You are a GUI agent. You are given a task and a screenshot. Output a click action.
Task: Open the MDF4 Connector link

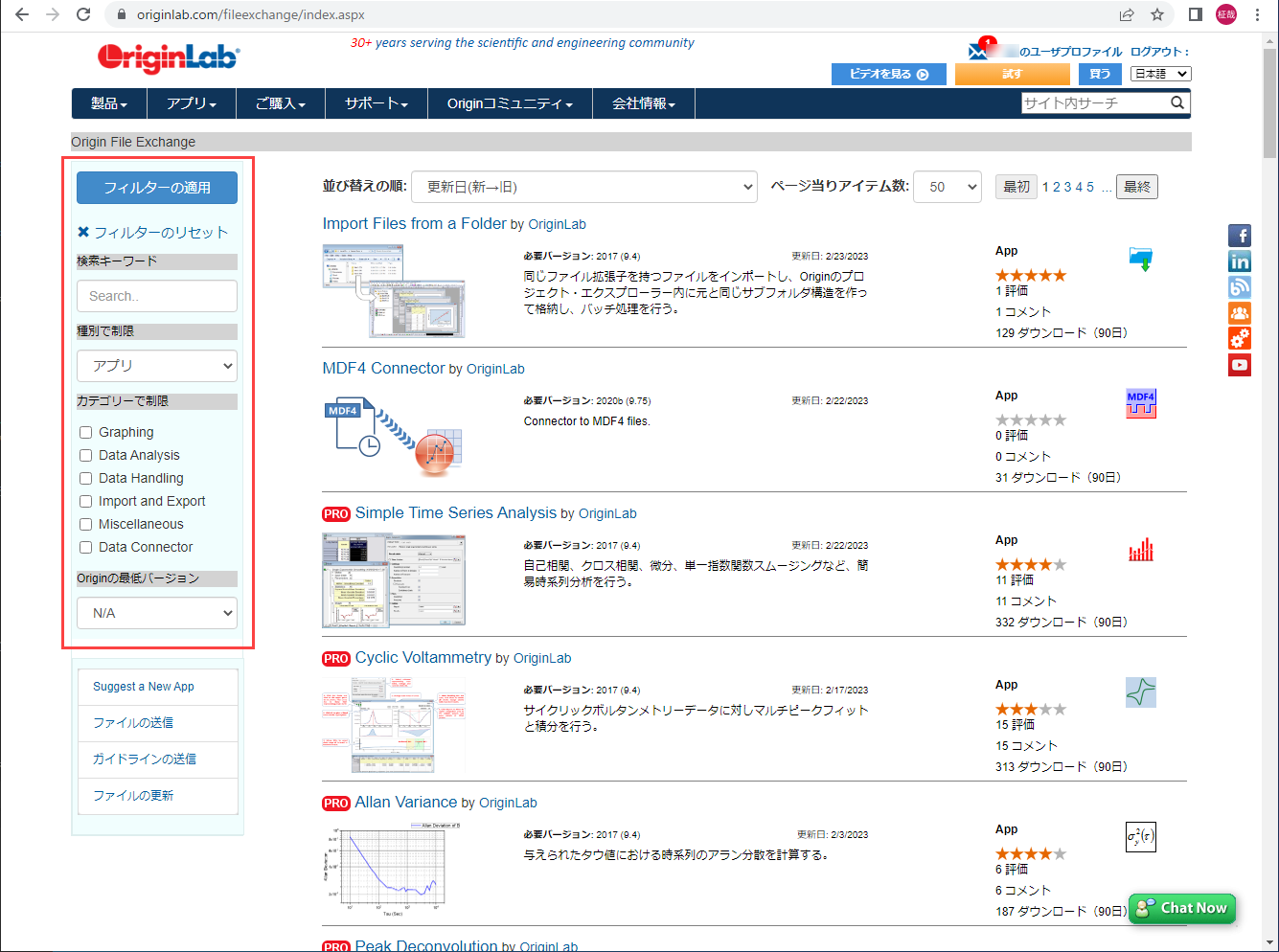383,368
